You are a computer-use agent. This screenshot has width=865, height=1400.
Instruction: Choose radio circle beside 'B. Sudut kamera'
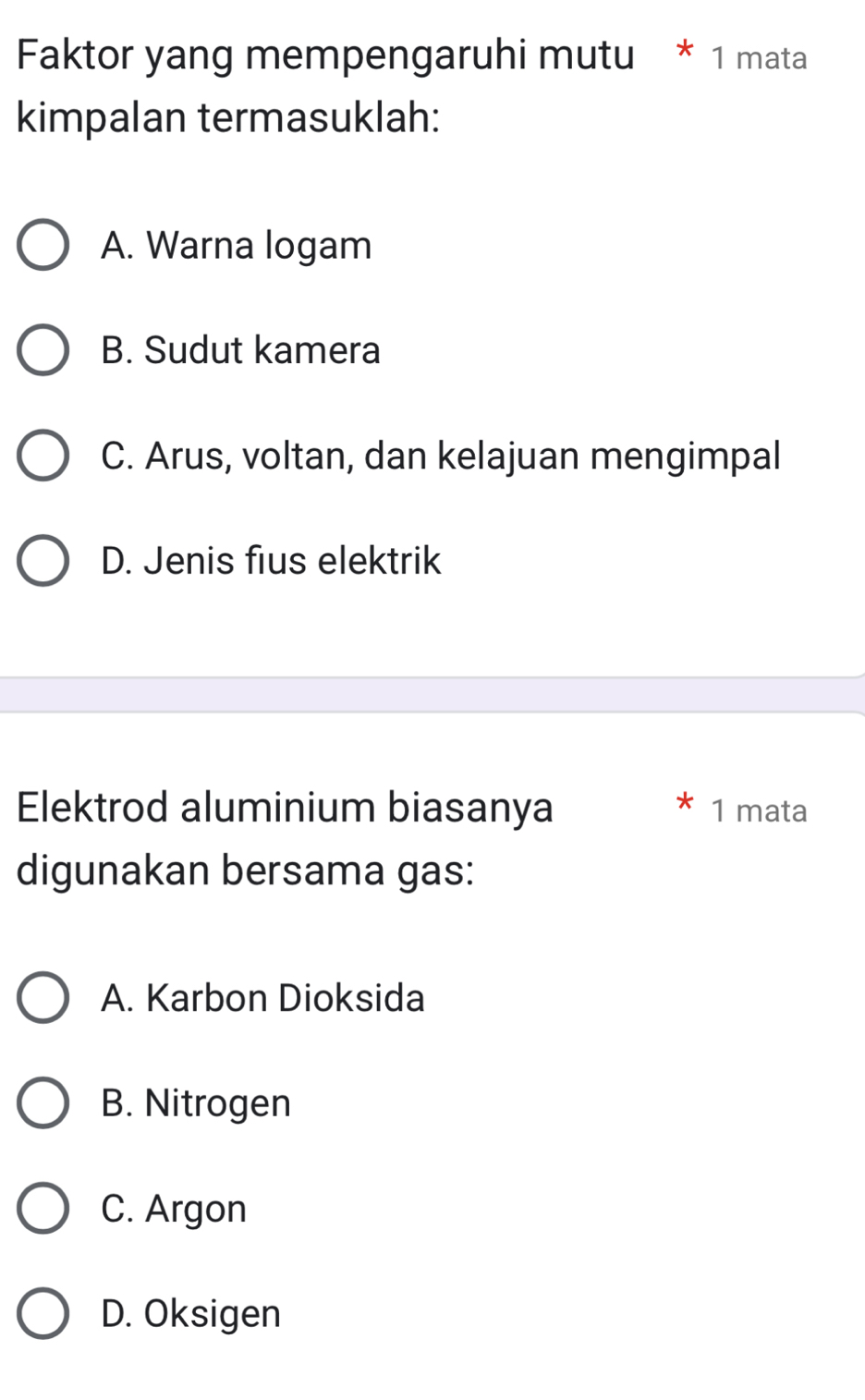(43, 351)
